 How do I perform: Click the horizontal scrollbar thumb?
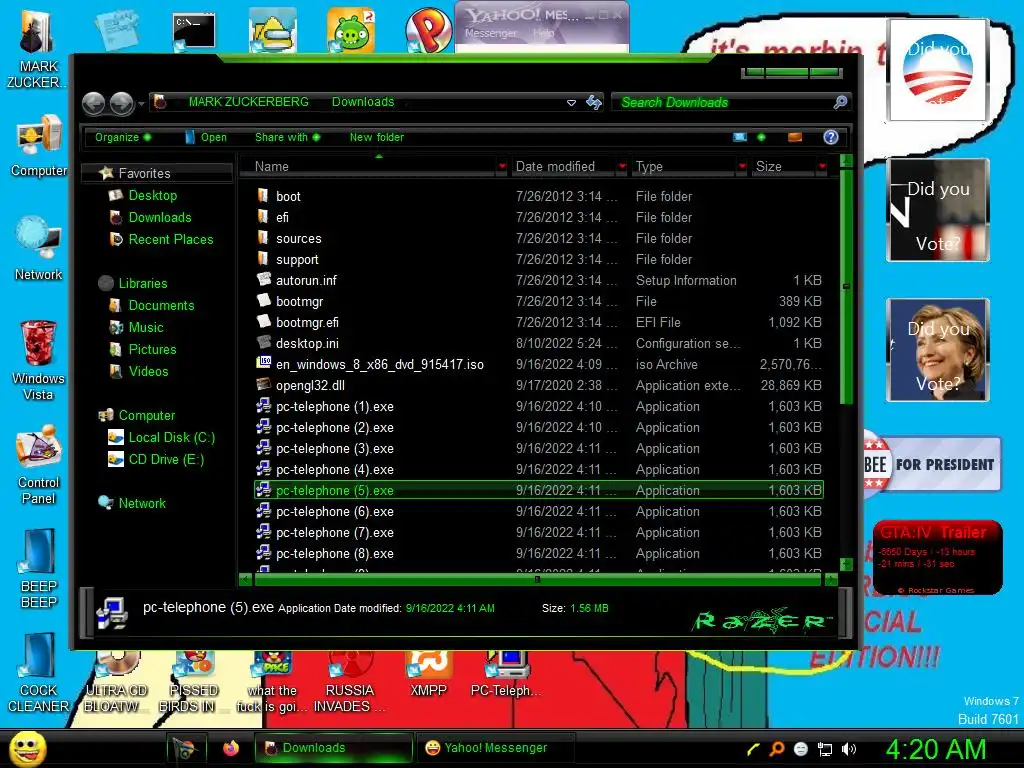coord(537,579)
